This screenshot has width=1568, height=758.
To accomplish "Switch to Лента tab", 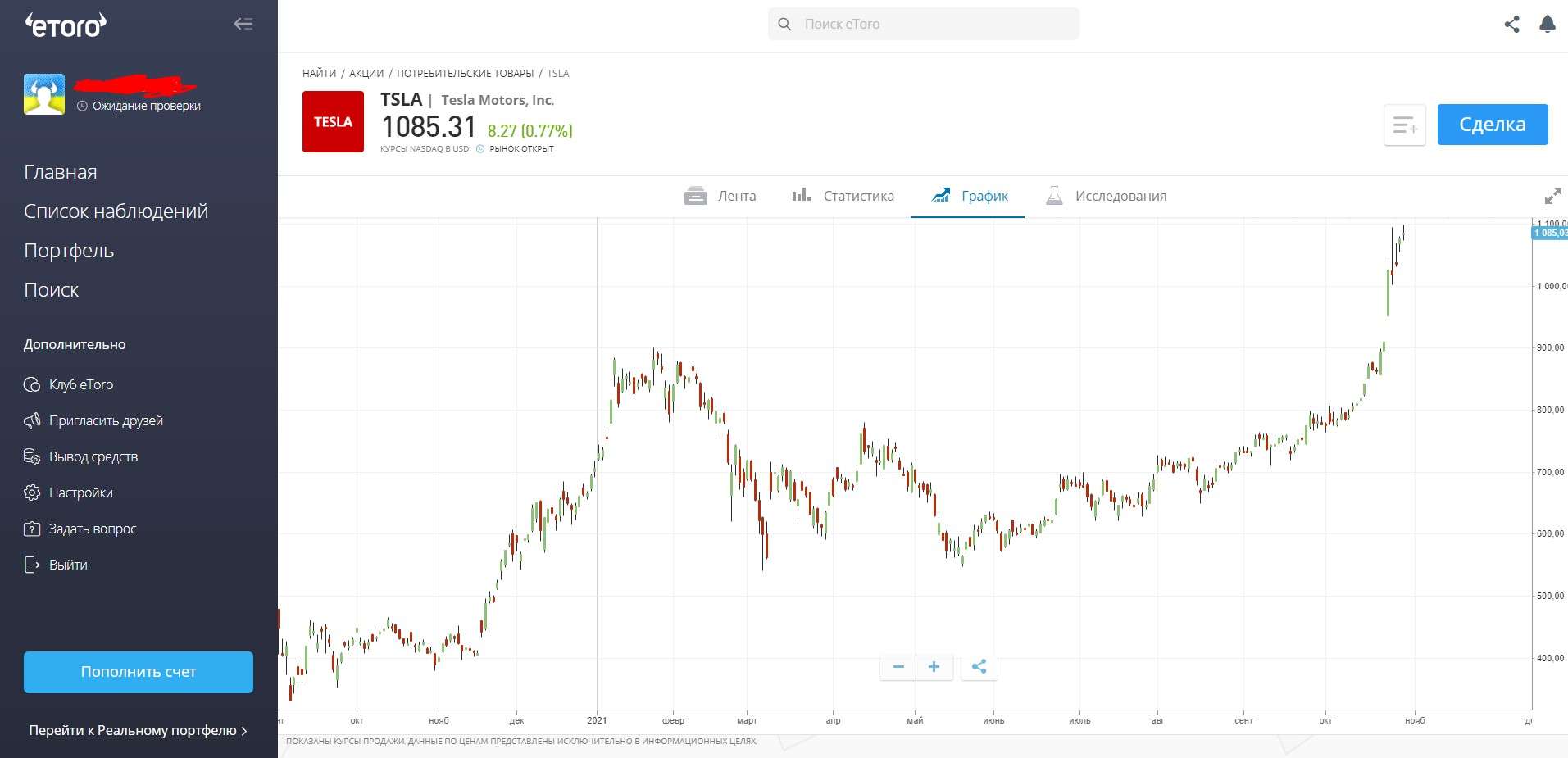I will pos(720,196).
